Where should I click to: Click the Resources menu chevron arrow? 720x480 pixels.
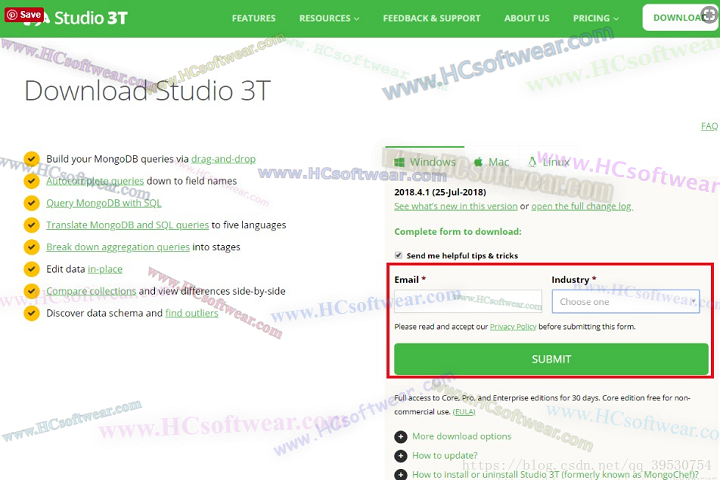(x=356, y=19)
